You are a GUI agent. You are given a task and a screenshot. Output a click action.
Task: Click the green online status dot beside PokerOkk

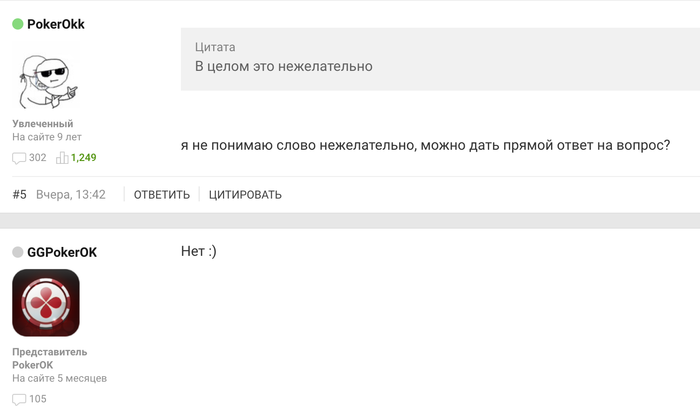17,25
